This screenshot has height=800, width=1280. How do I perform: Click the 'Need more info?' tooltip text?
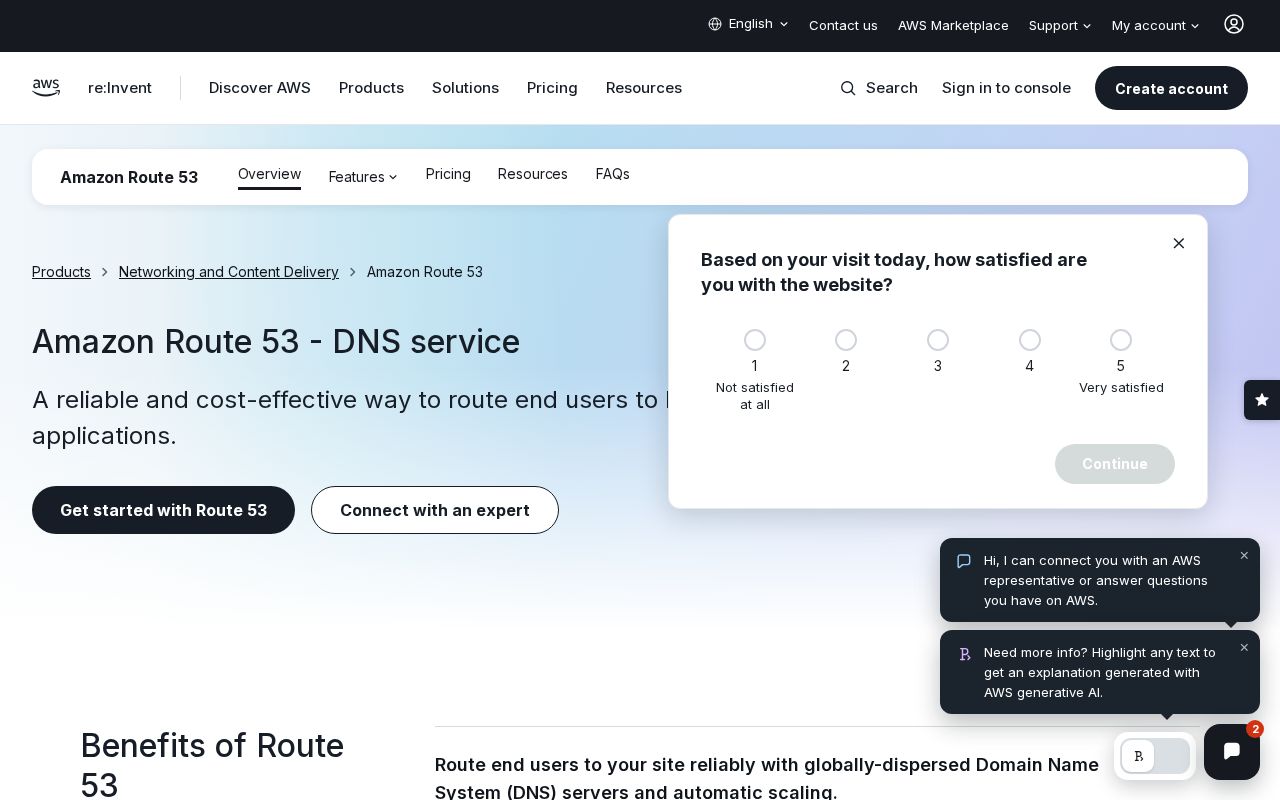1100,672
